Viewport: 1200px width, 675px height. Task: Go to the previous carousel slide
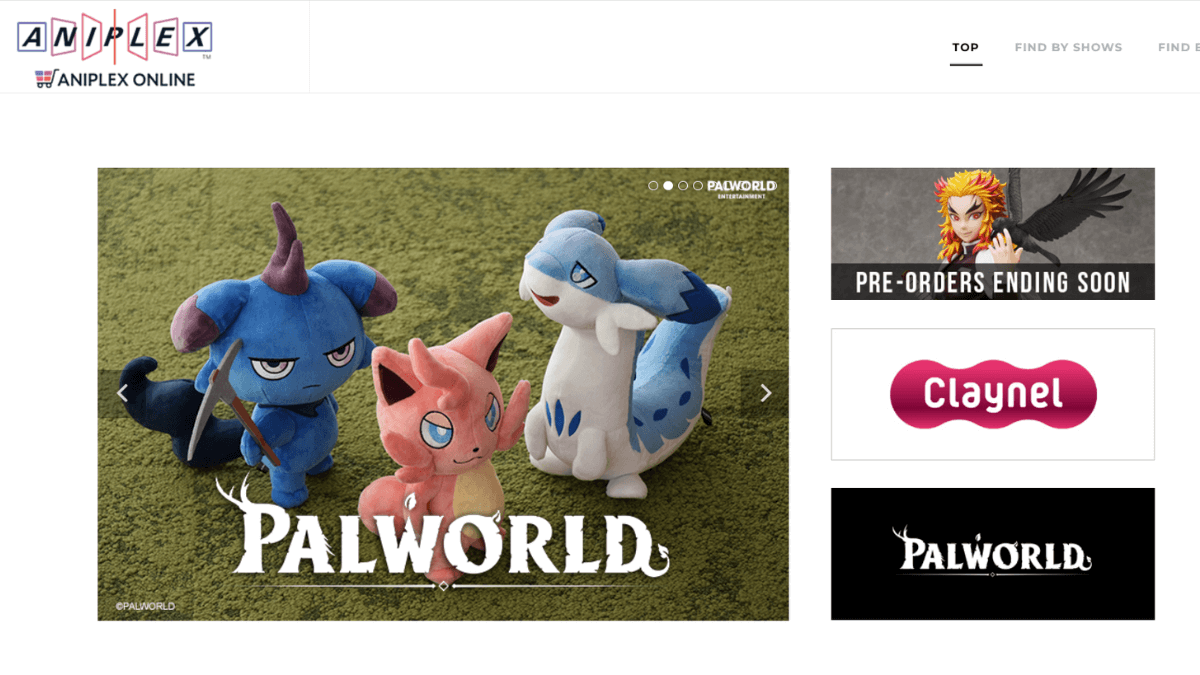[122, 393]
